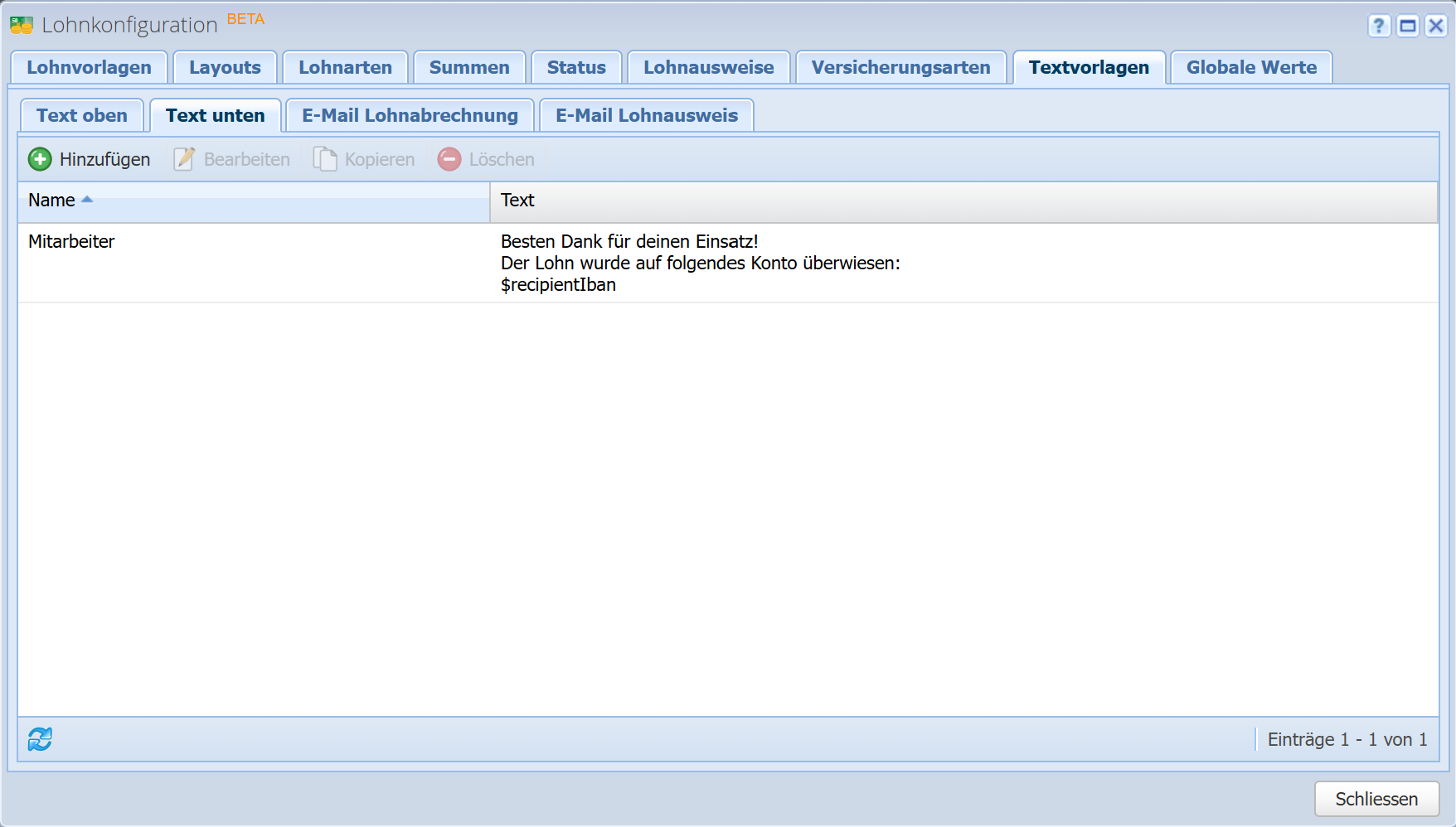
Task: Switch to the Lohnarten tab
Action: (x=345, y=68)
